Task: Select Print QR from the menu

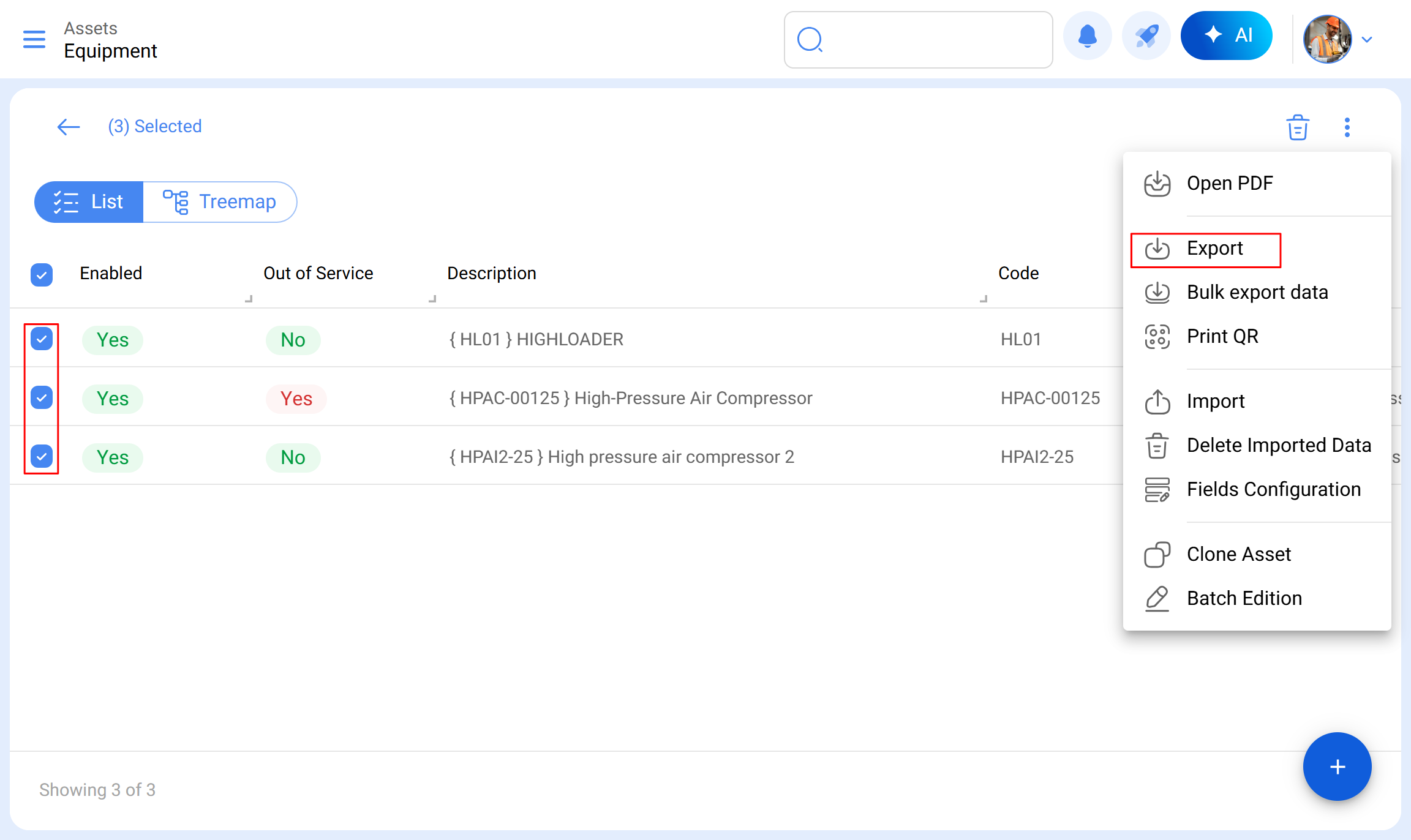Action: tap(1222, 337)
